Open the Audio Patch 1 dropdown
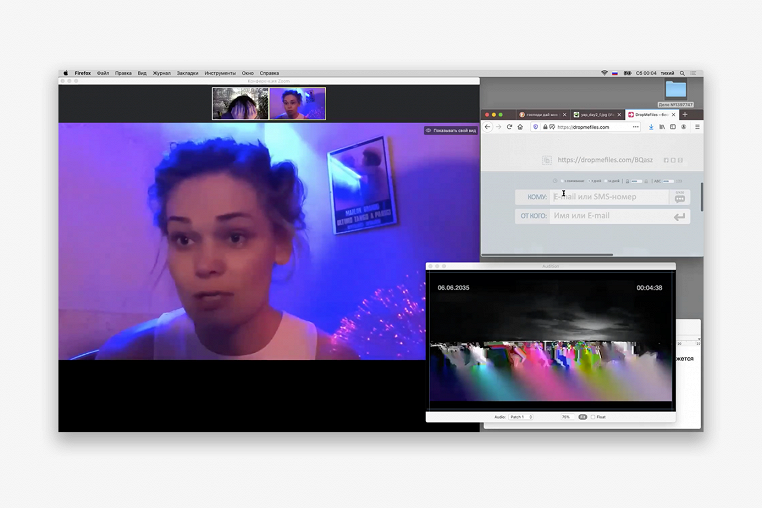The image size is (762, 508). (x=520, y=417)
